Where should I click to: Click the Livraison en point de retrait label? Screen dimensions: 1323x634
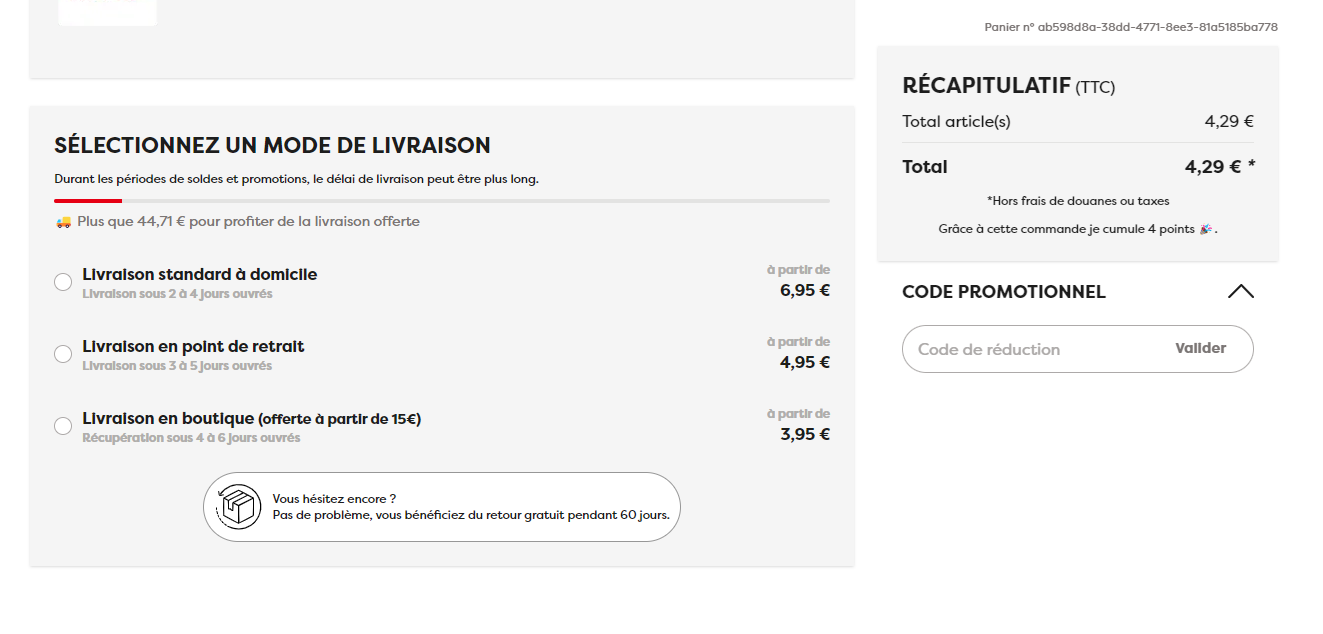click(193, 346)
